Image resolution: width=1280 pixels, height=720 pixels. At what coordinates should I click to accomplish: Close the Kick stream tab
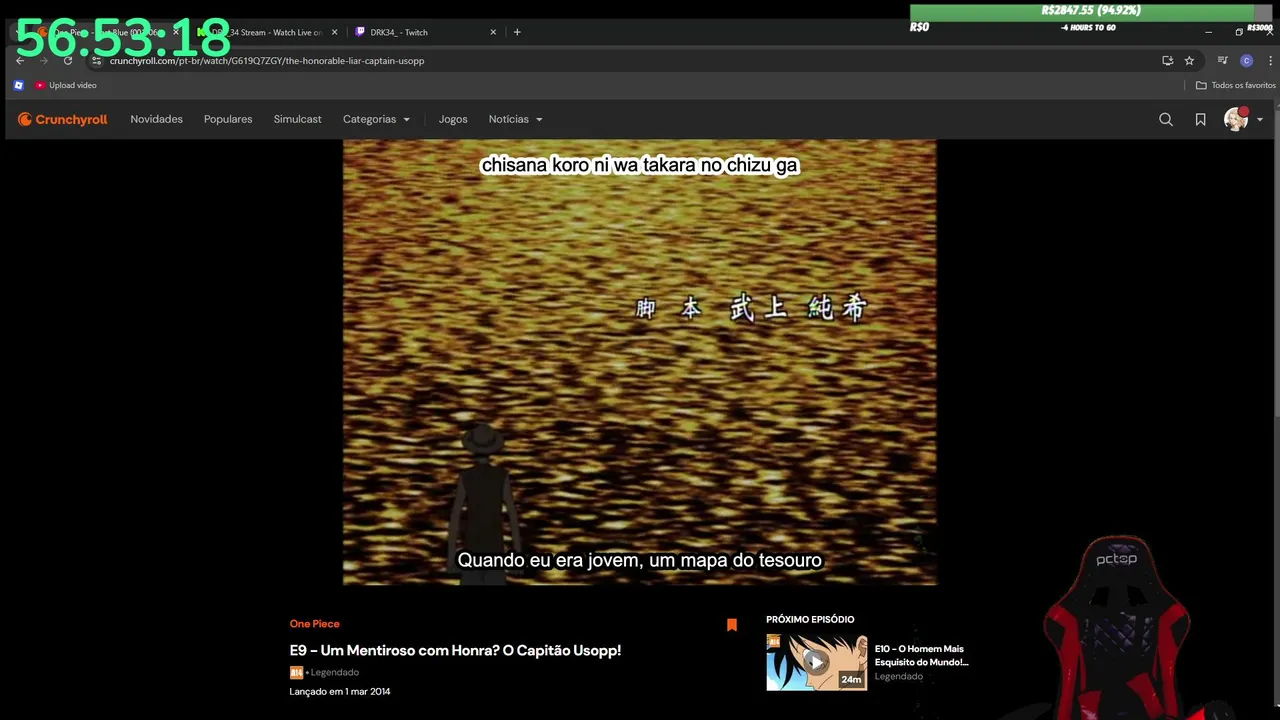pyautogui.click(x=334, y=32)
